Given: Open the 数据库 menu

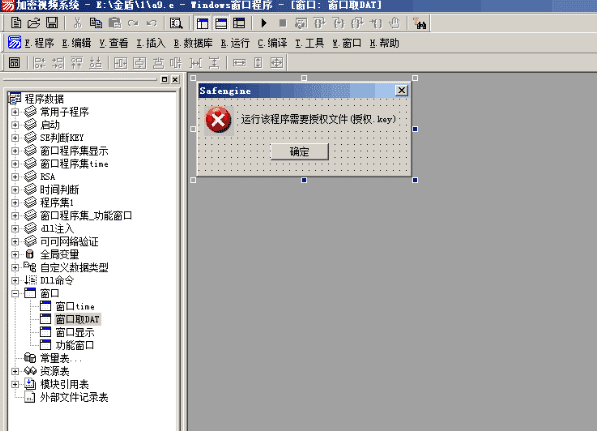Looking at the screenshot, I should pos(193,43).
